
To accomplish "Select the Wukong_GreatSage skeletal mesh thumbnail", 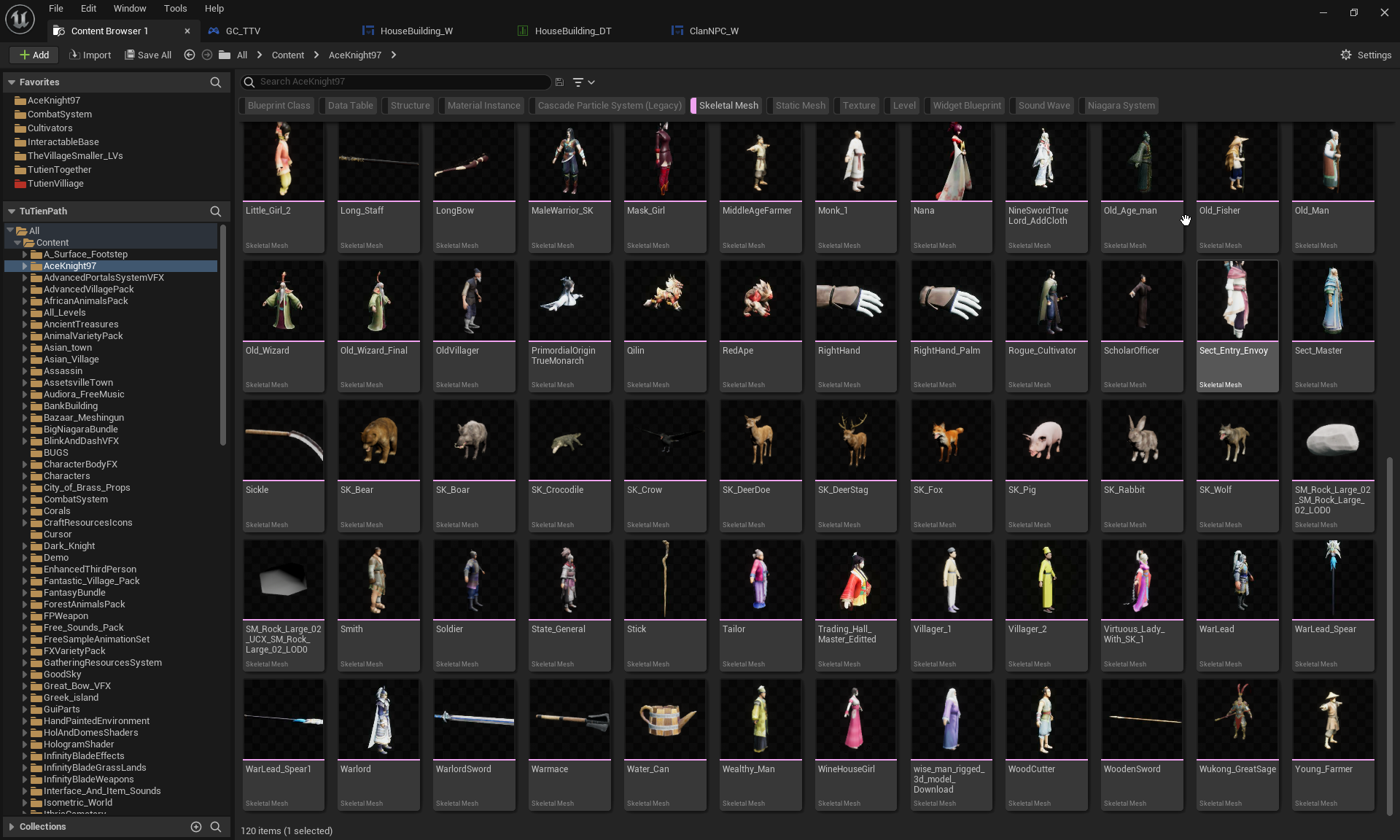I will (x=1237, y=720).
